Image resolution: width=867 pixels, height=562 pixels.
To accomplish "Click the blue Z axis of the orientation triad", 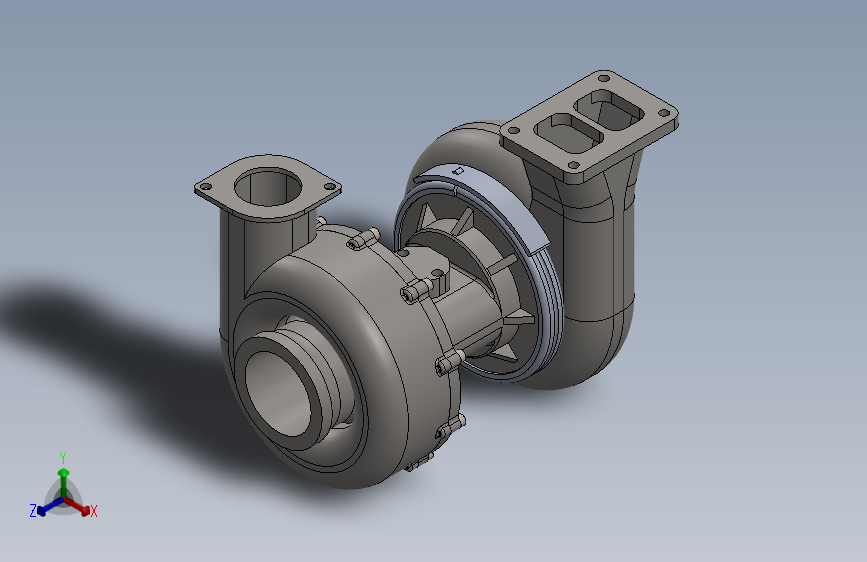I will (x=50, y=506).
